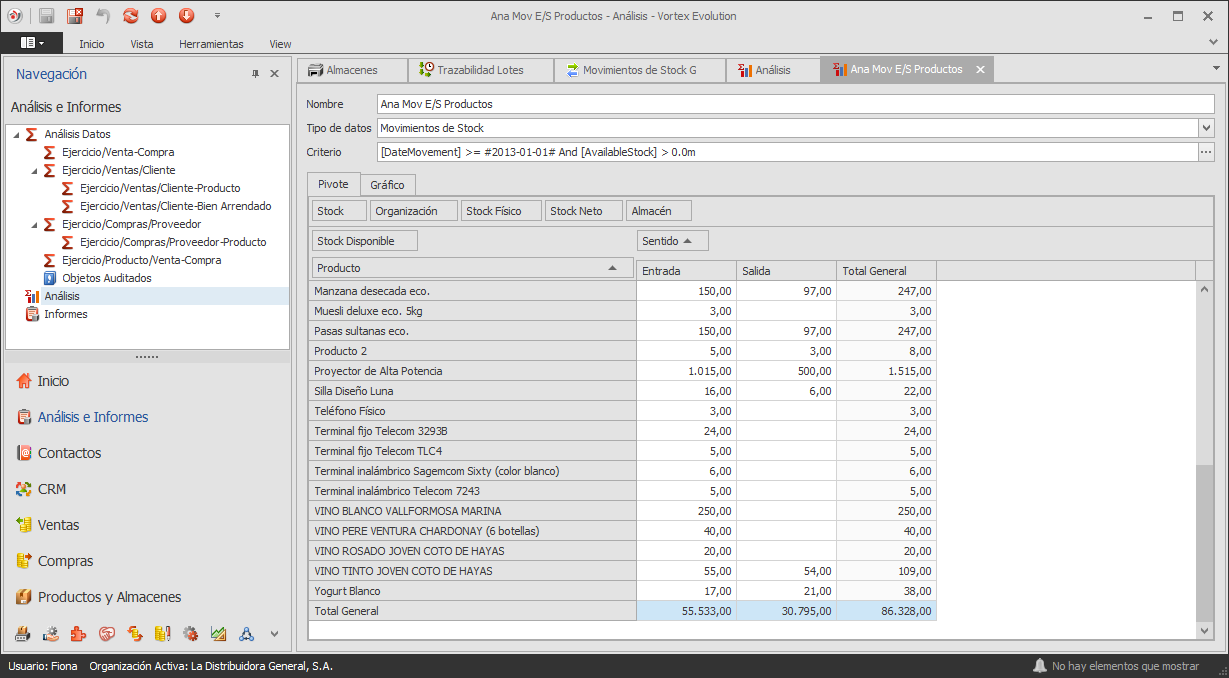Collapse the Análisis Datos tree node
Viewport: 1229px width, 678px height.
[x=16, y=134]
